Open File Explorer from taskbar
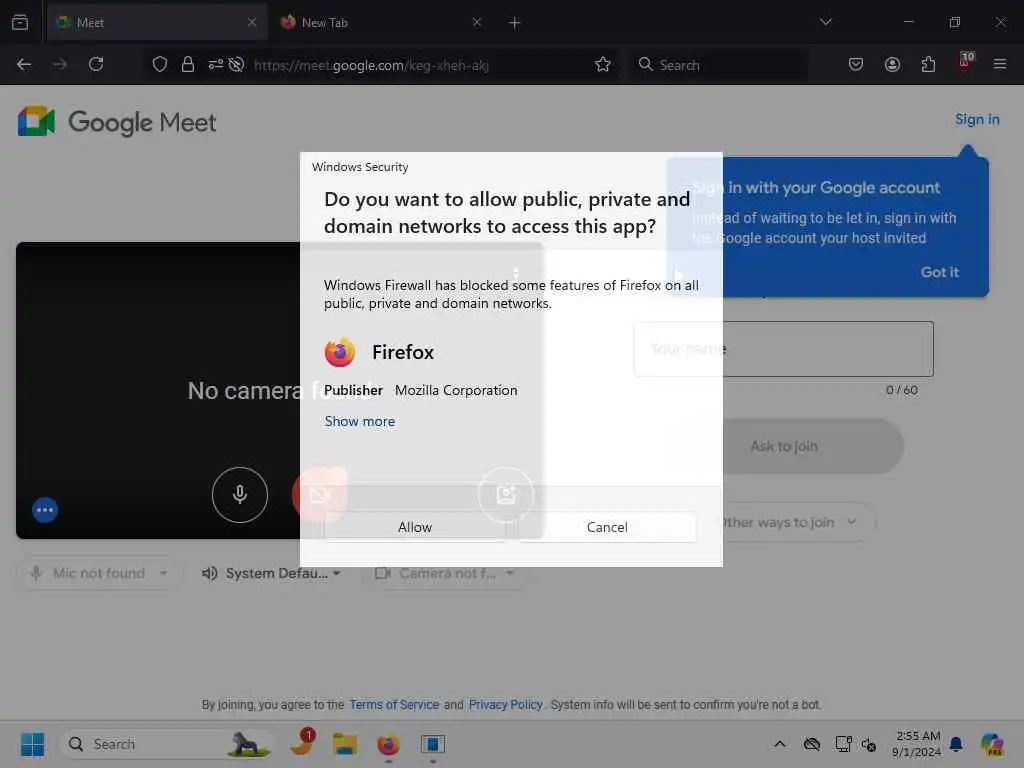This screenshot has width=1024, height=768. [345, 744]
